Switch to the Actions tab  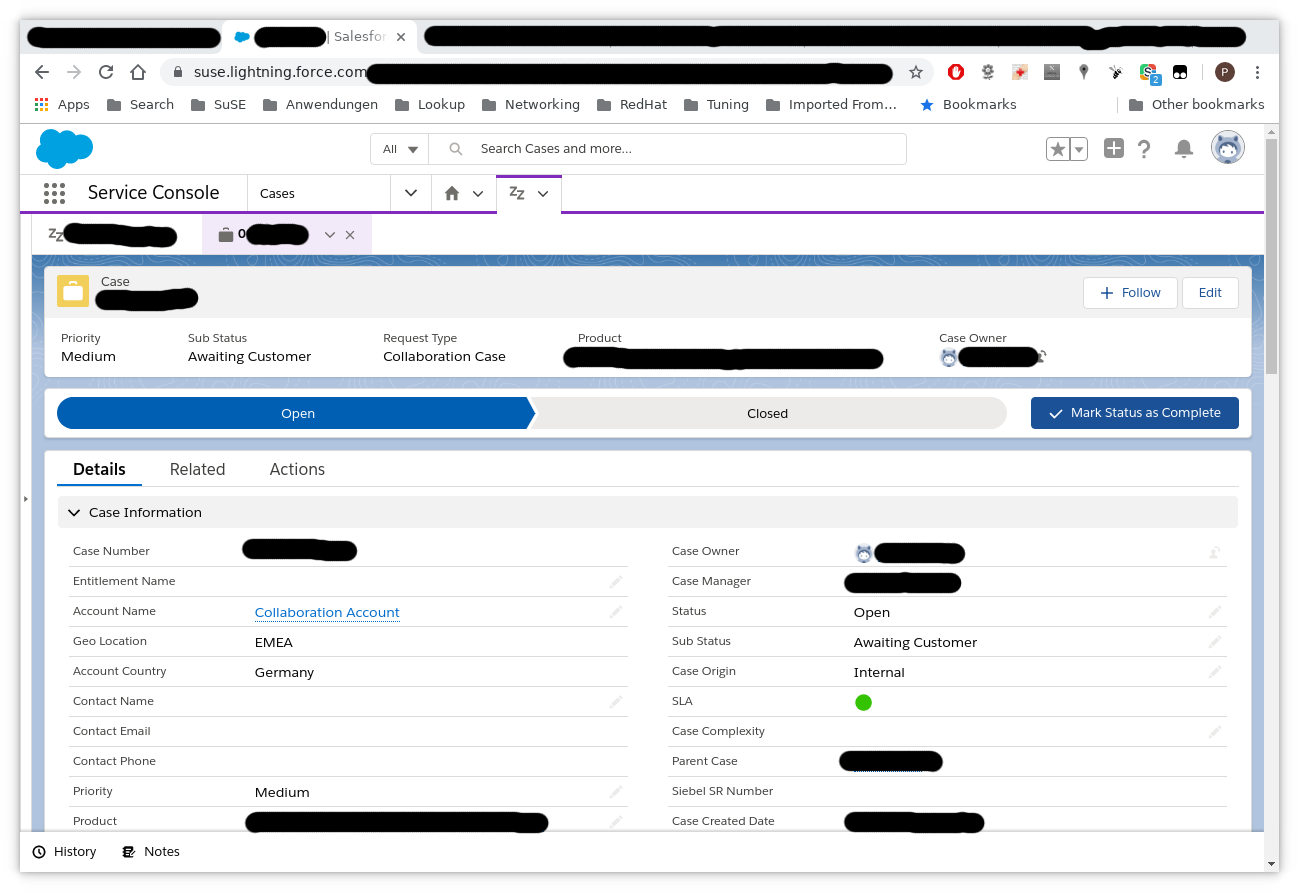pyautogui.click(x=296, y=469)
